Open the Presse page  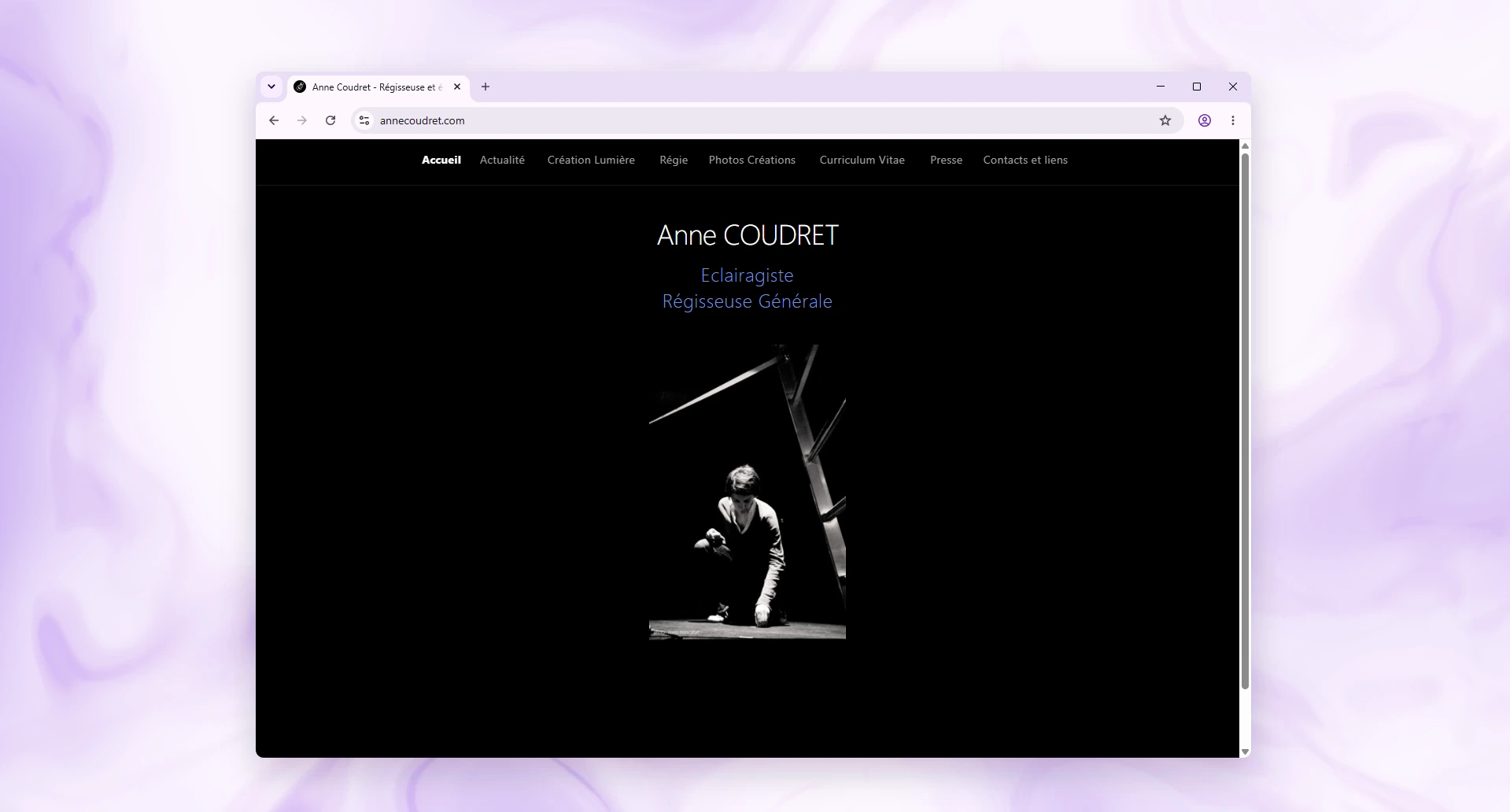tap(947, 160)
